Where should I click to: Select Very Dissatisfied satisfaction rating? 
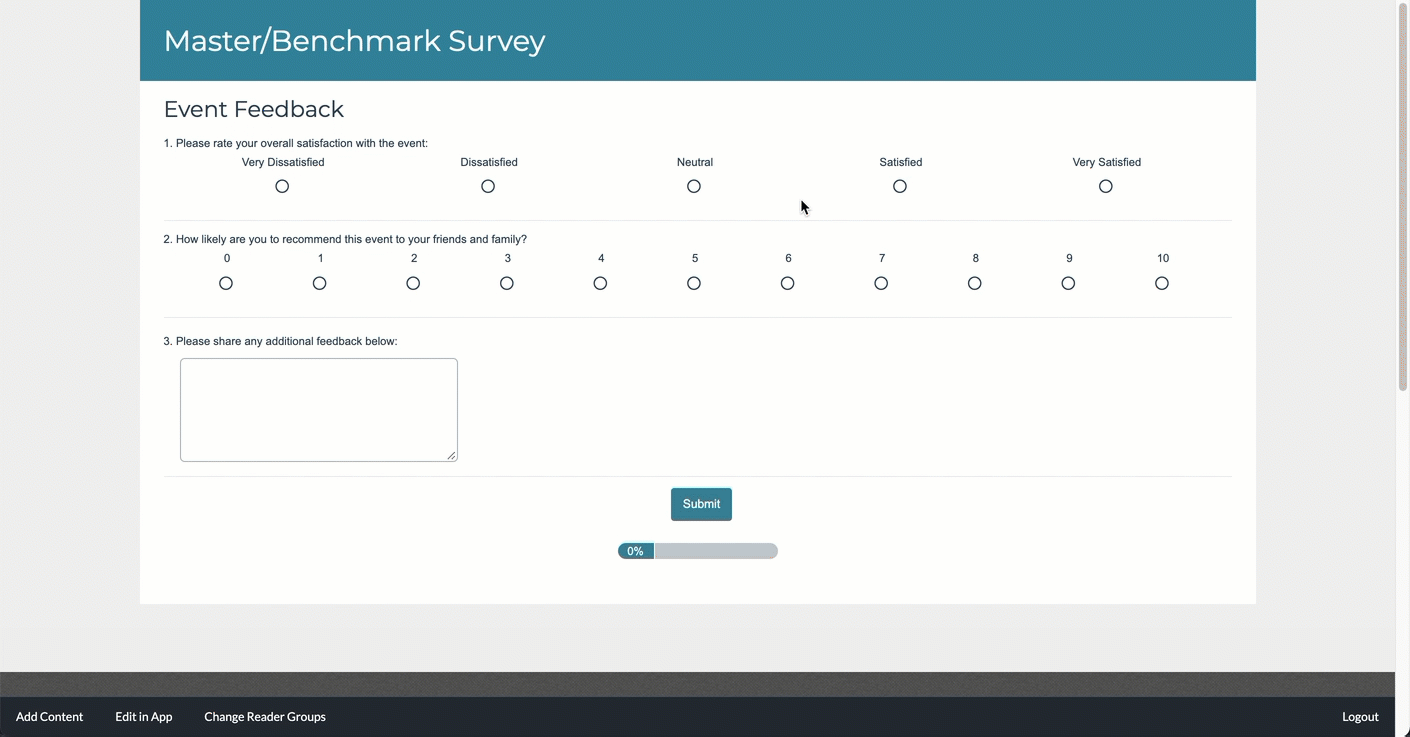[282, 187]
